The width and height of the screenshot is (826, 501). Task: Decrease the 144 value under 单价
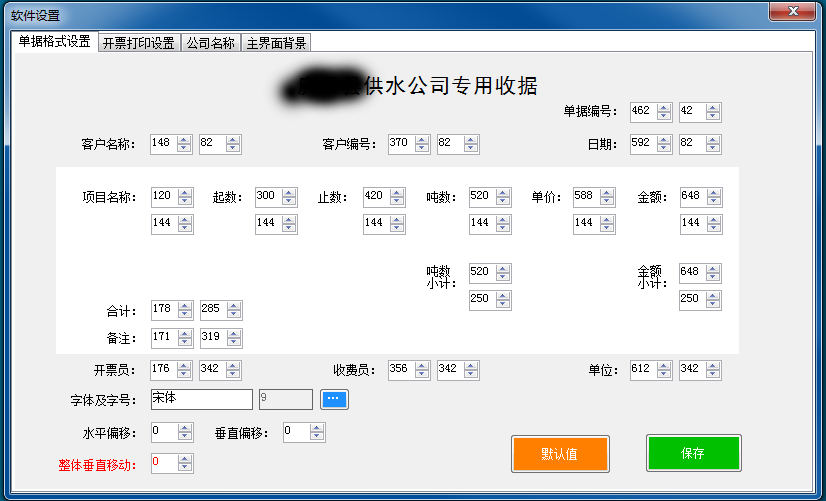607,228
